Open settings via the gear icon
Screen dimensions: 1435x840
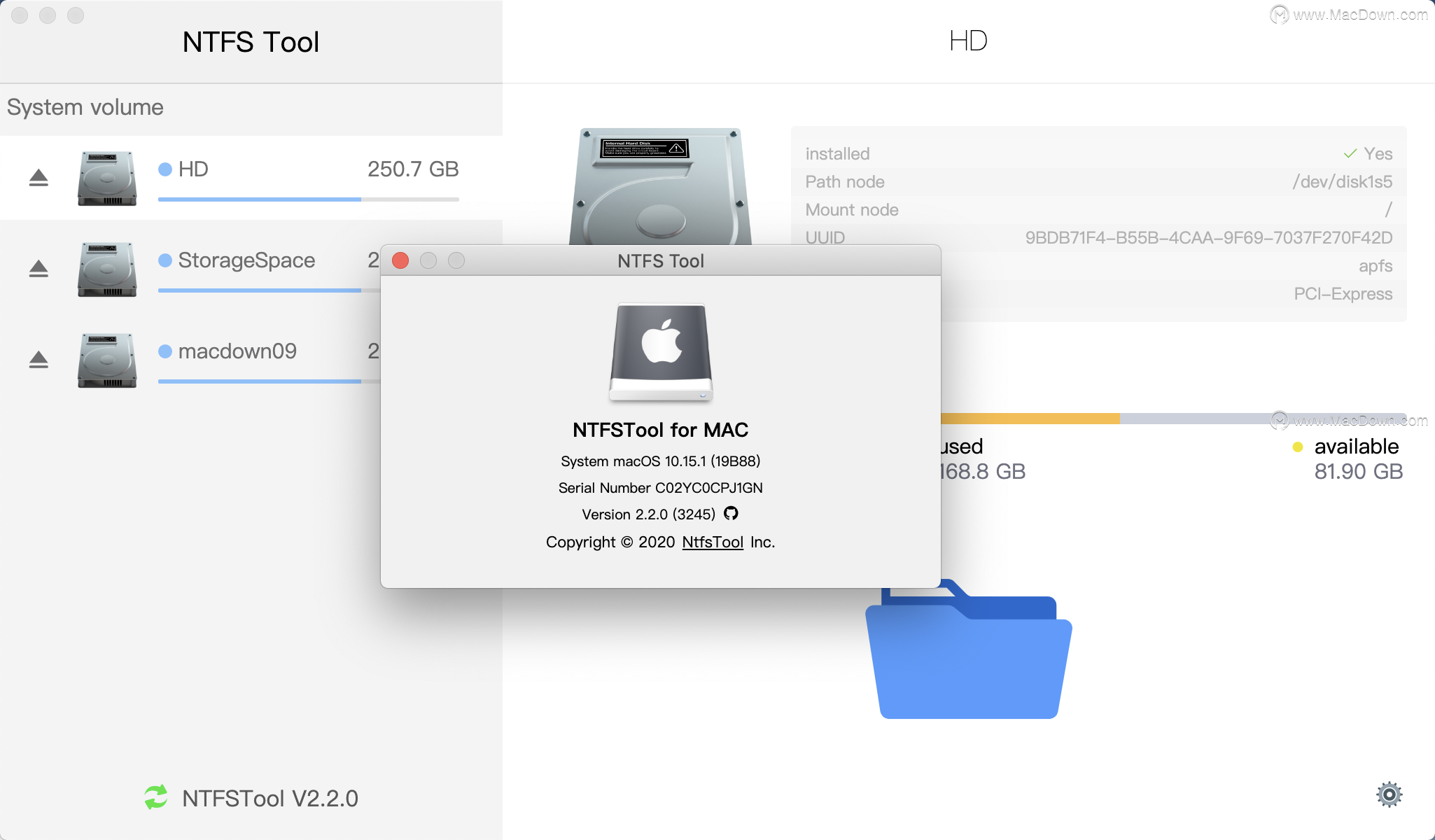tap(1389, 794)
